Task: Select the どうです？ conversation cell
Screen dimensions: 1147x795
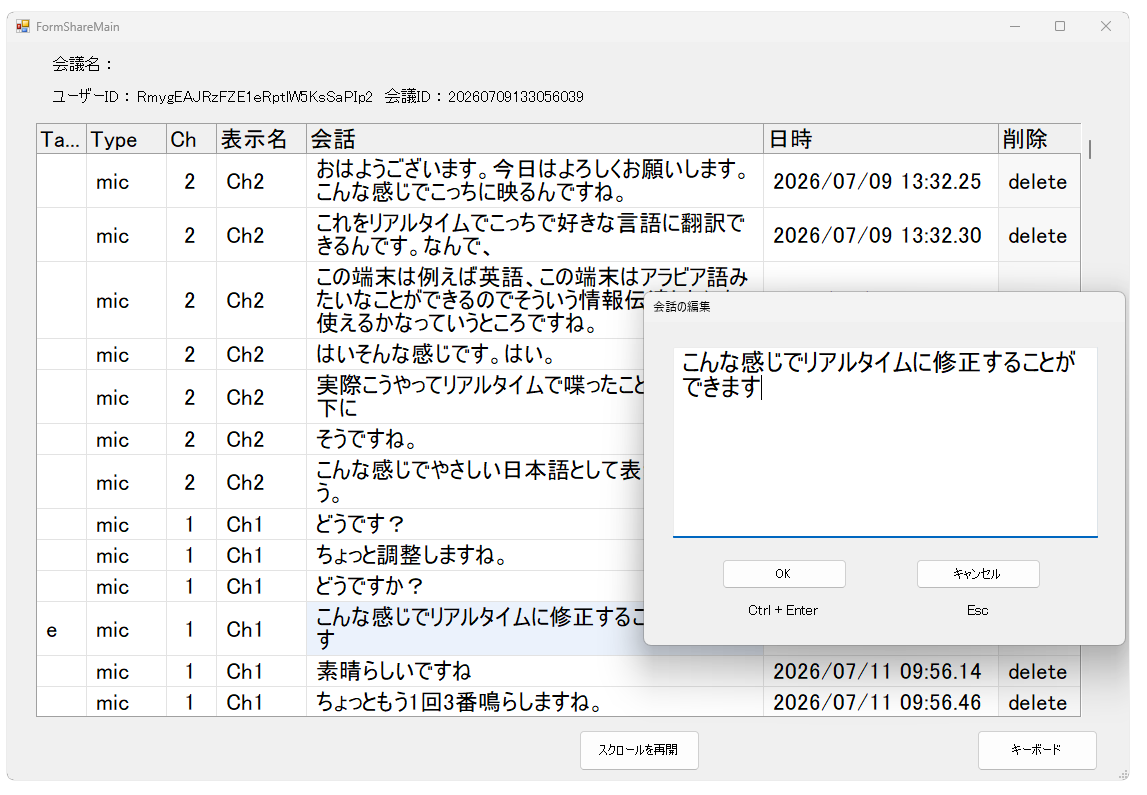Action: [x=475, y=524]
